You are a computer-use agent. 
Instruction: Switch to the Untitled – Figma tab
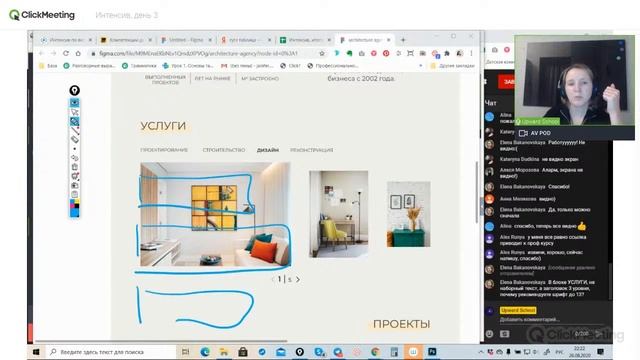[x=186, y=40]
